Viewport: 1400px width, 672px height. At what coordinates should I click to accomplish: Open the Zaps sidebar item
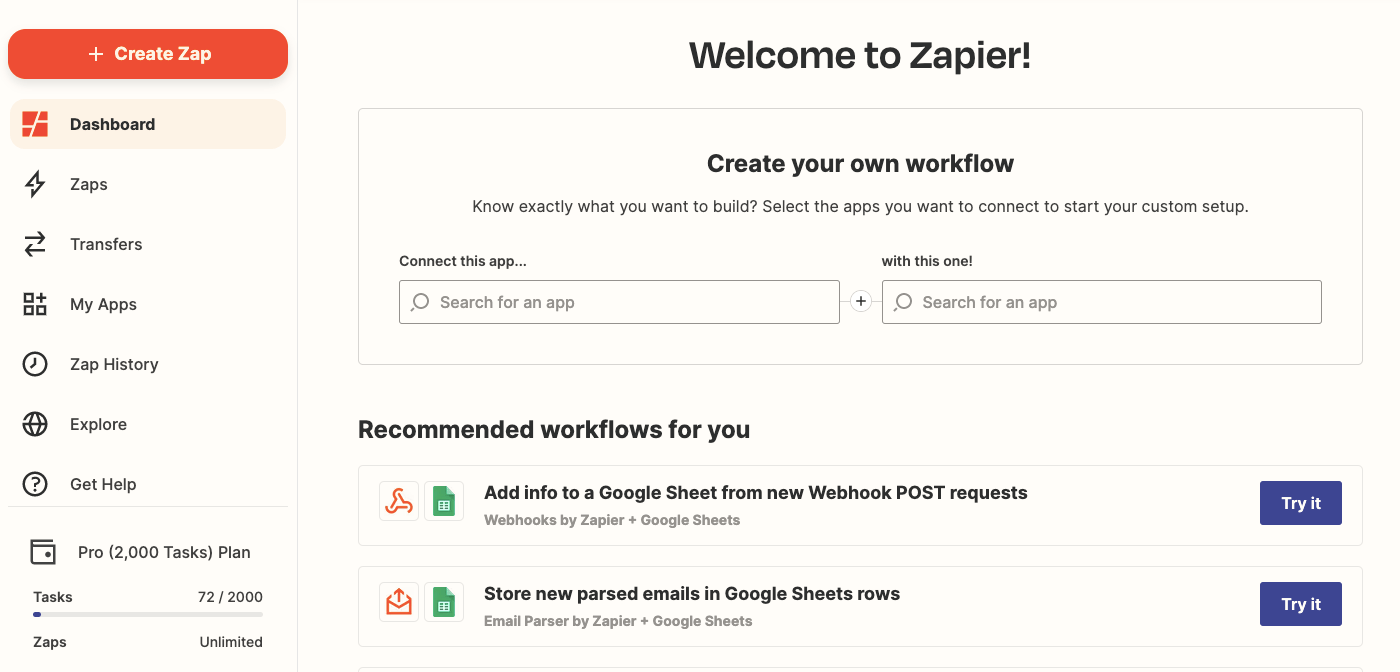tap(148, 184)
